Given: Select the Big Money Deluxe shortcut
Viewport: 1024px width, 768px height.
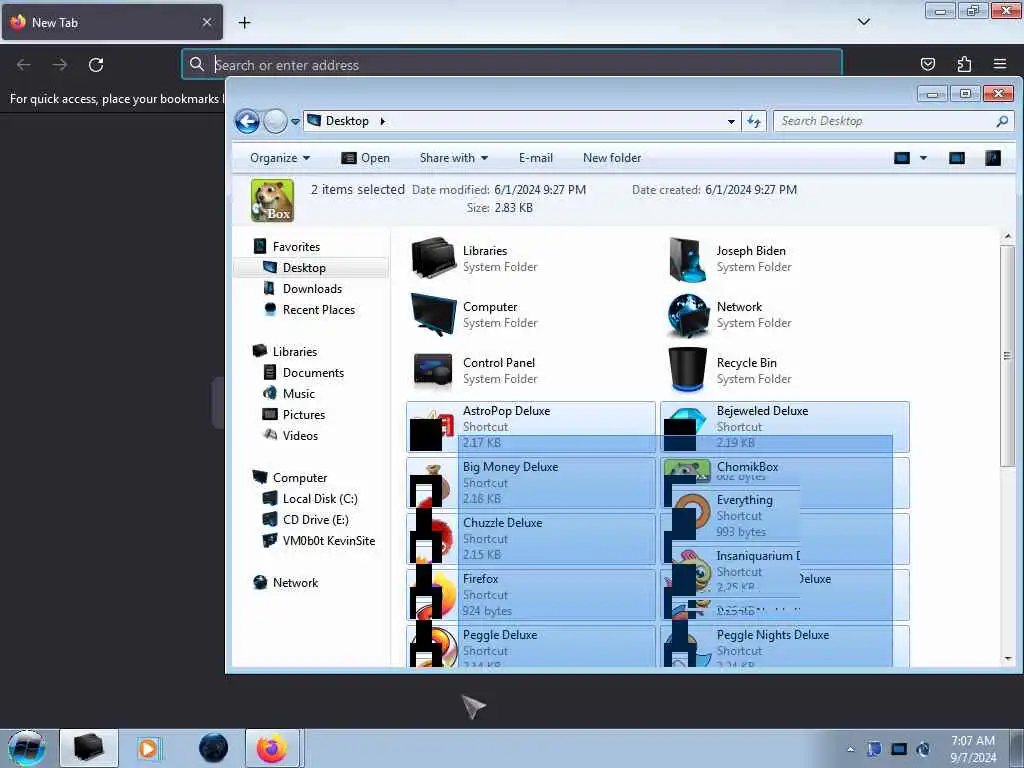Looking at the screenshot, I should click(x=531, y=483).
